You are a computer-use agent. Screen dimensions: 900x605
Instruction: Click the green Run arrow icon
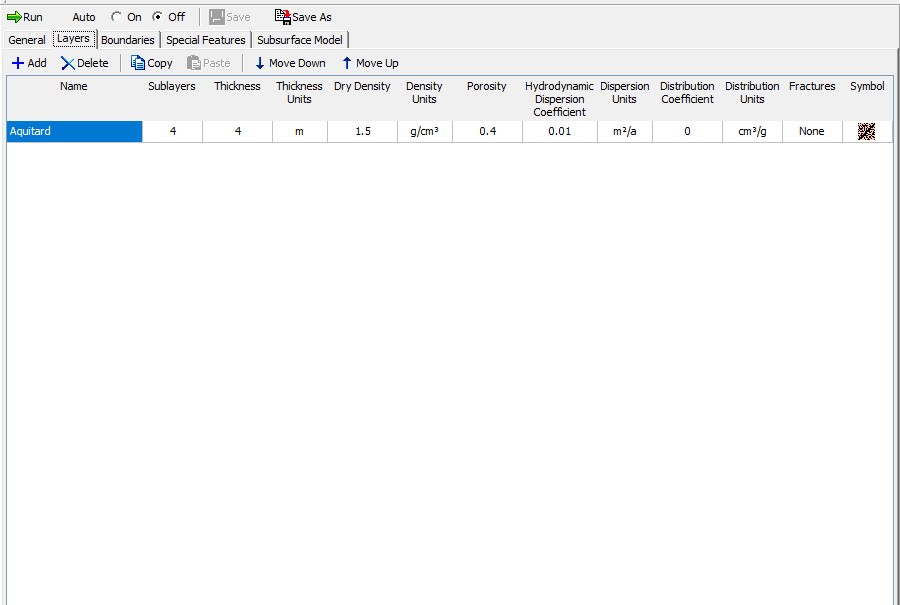[x=14, y=17]
